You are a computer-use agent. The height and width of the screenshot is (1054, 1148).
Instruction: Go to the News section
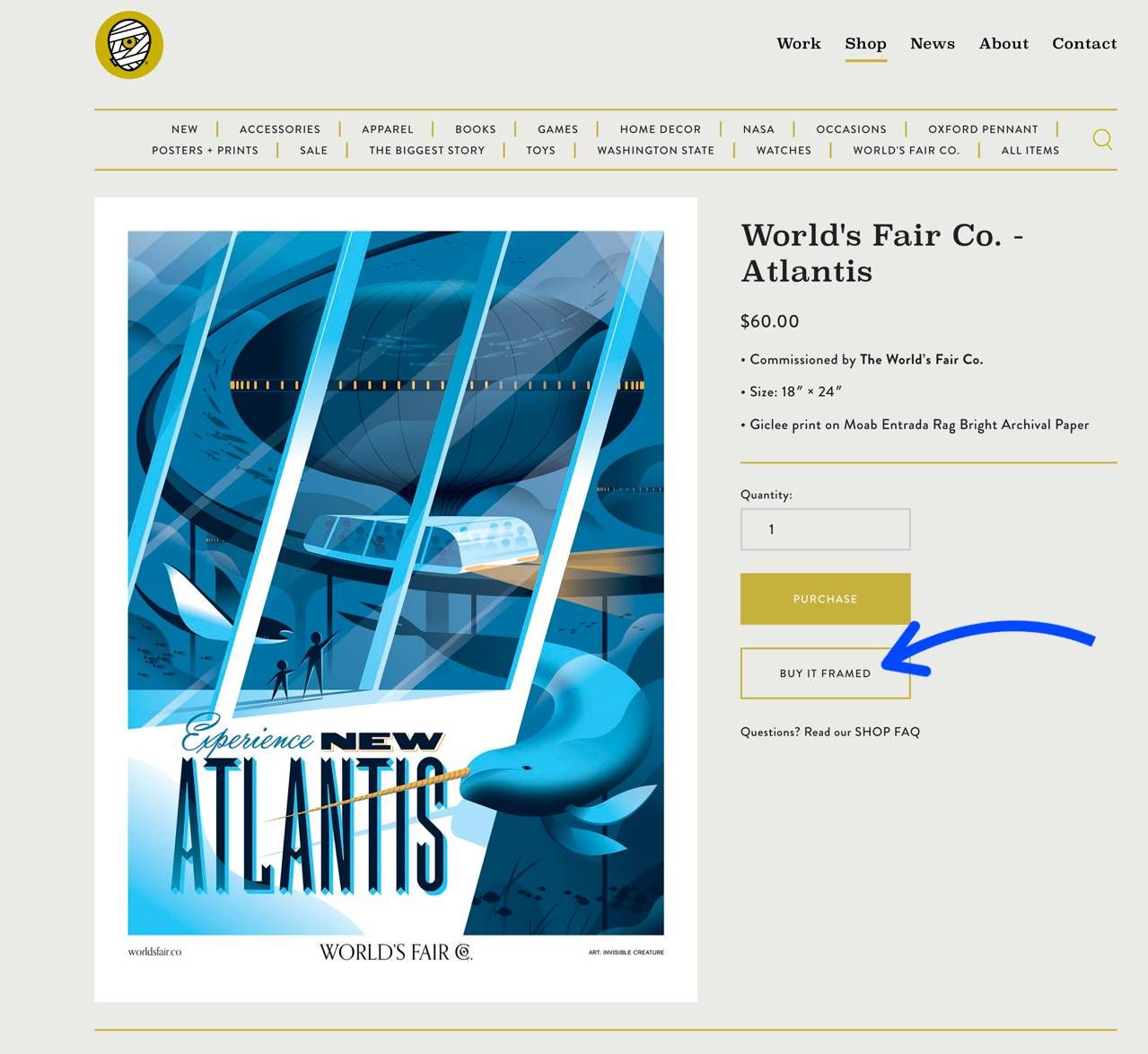coord(932,43)
